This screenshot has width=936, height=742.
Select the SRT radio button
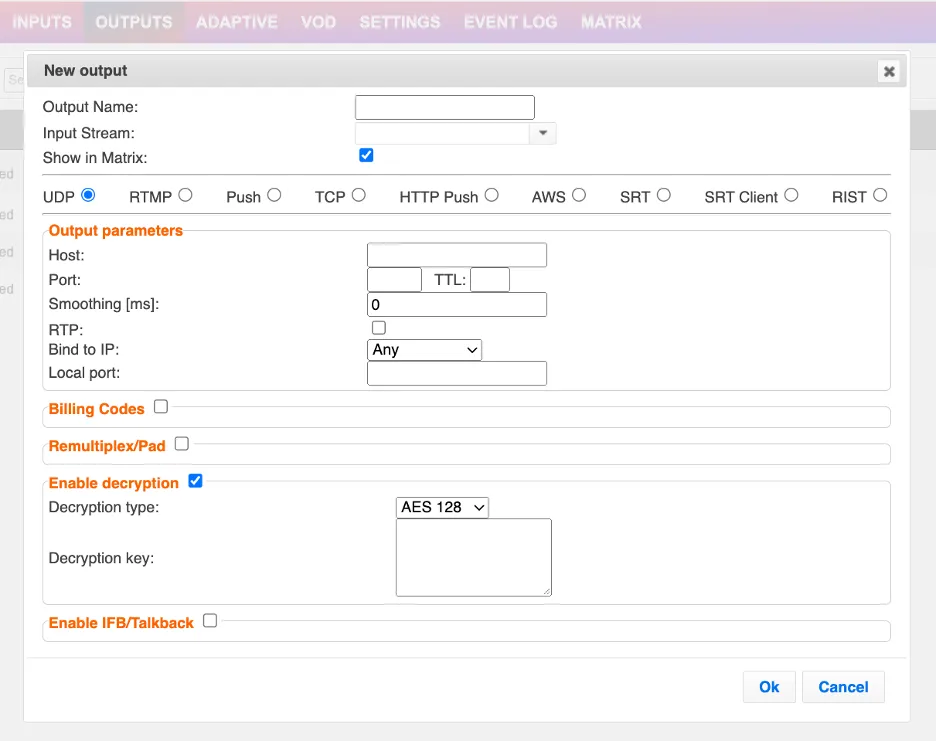point(663,195)
